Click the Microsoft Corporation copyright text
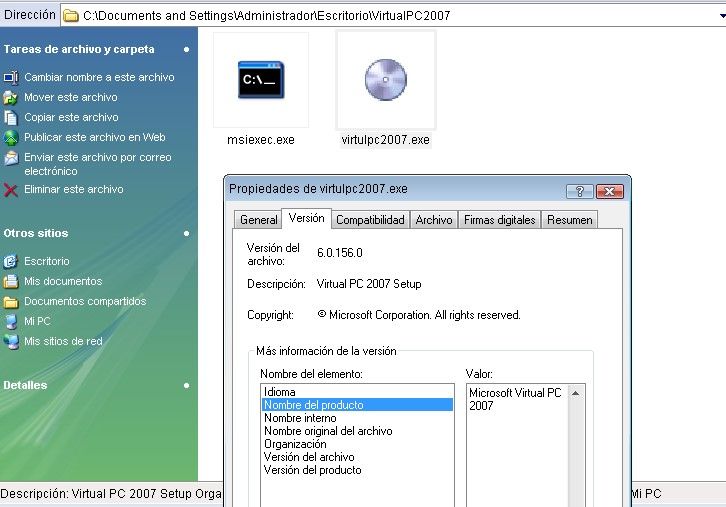726x507 pixels. 419,315
